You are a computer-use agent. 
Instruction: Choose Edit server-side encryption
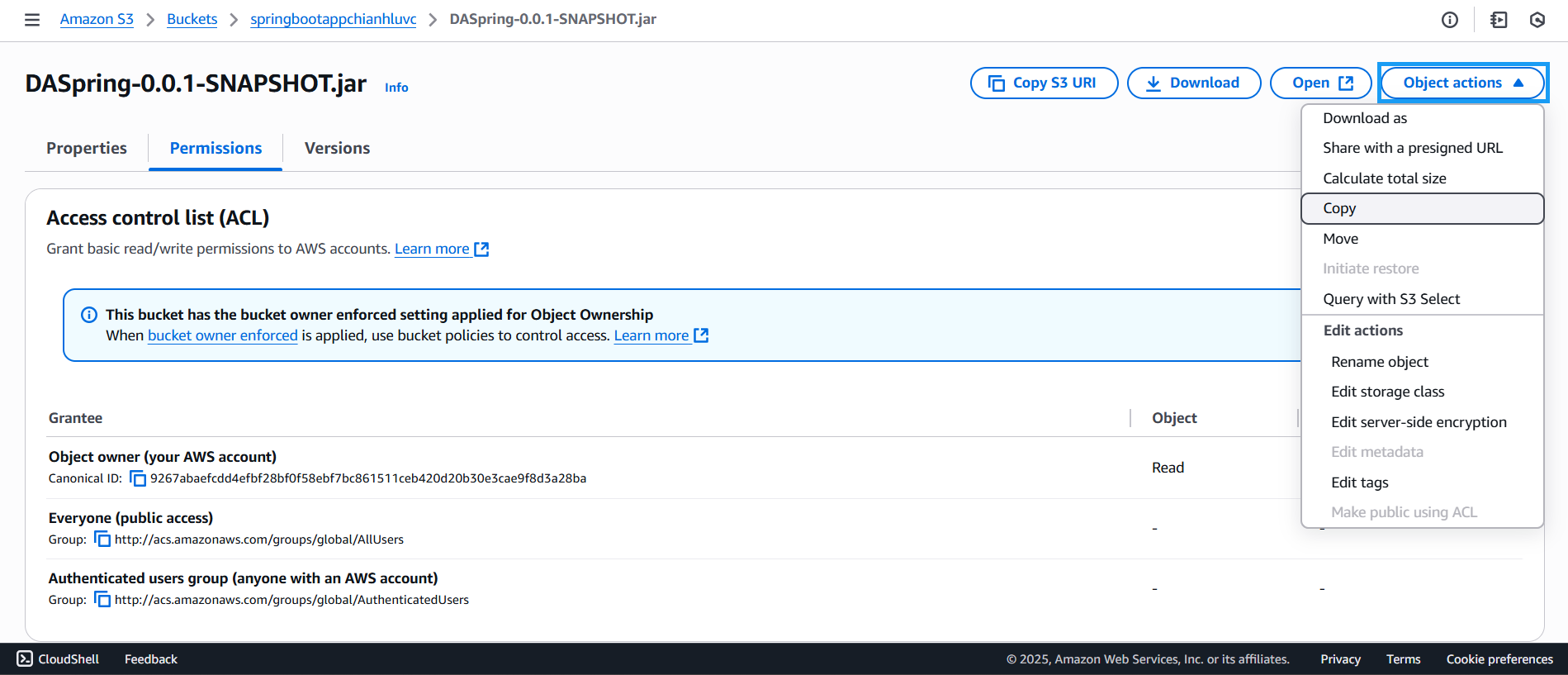pyautogui.click(x=1423, y=422)
